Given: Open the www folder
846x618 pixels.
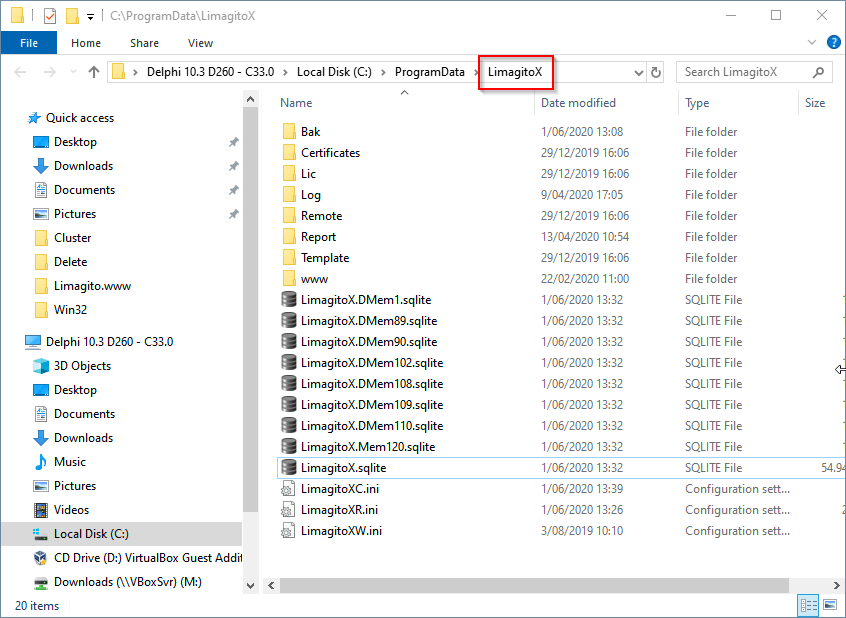Looking at the screenshot, I should point(314,279).
